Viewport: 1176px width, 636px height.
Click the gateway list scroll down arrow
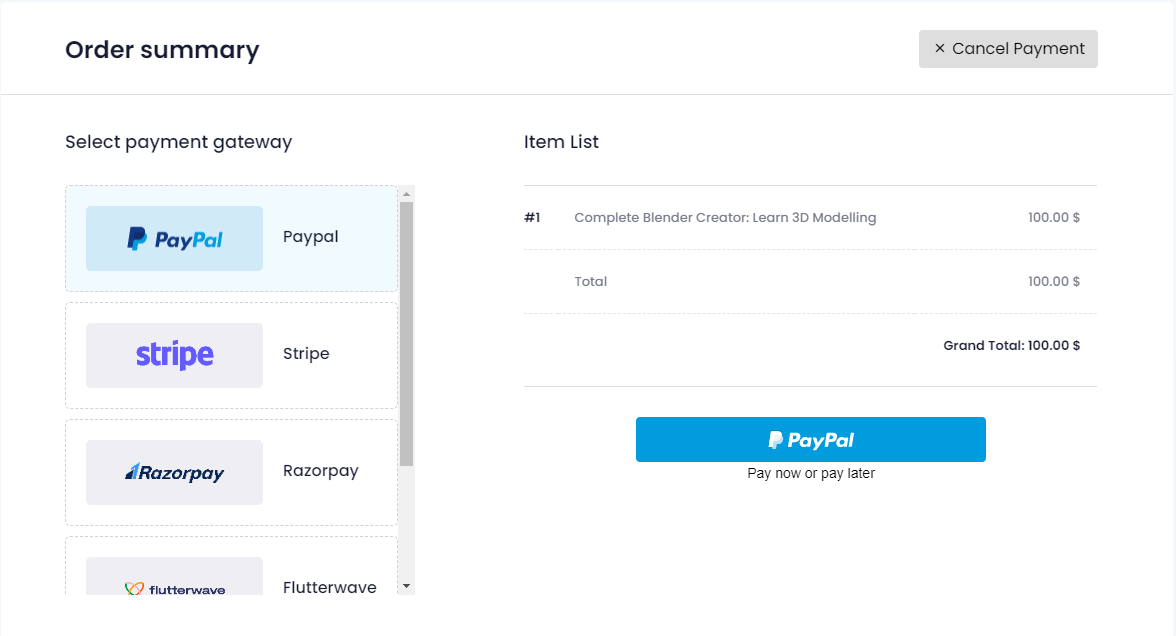tap(406, 585)
